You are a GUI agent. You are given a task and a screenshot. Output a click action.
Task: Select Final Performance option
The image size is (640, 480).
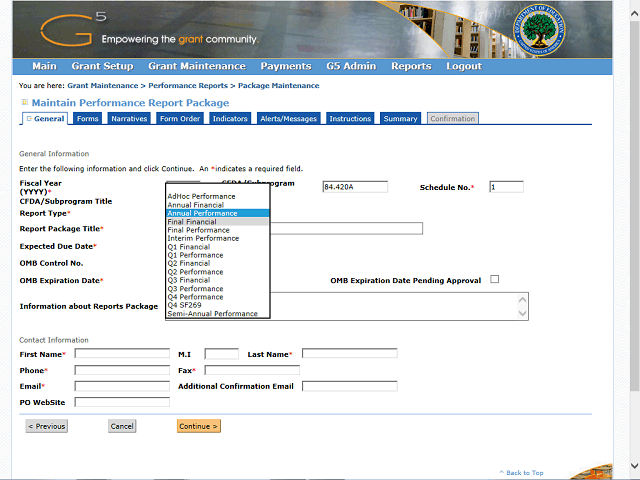[218, 230]
